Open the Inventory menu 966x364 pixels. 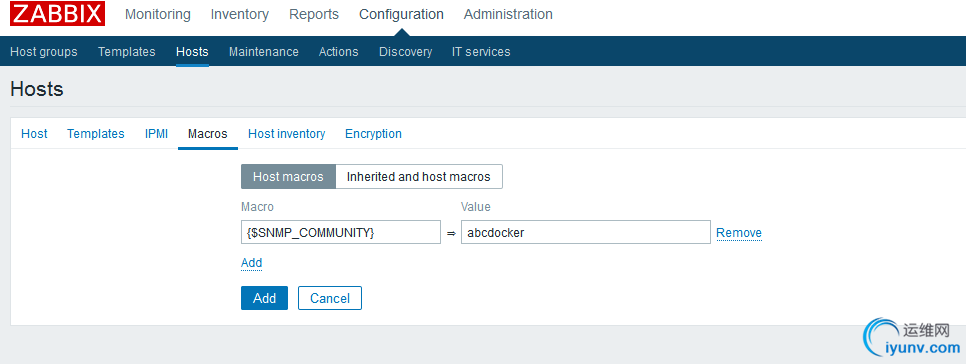coord(240,14)
